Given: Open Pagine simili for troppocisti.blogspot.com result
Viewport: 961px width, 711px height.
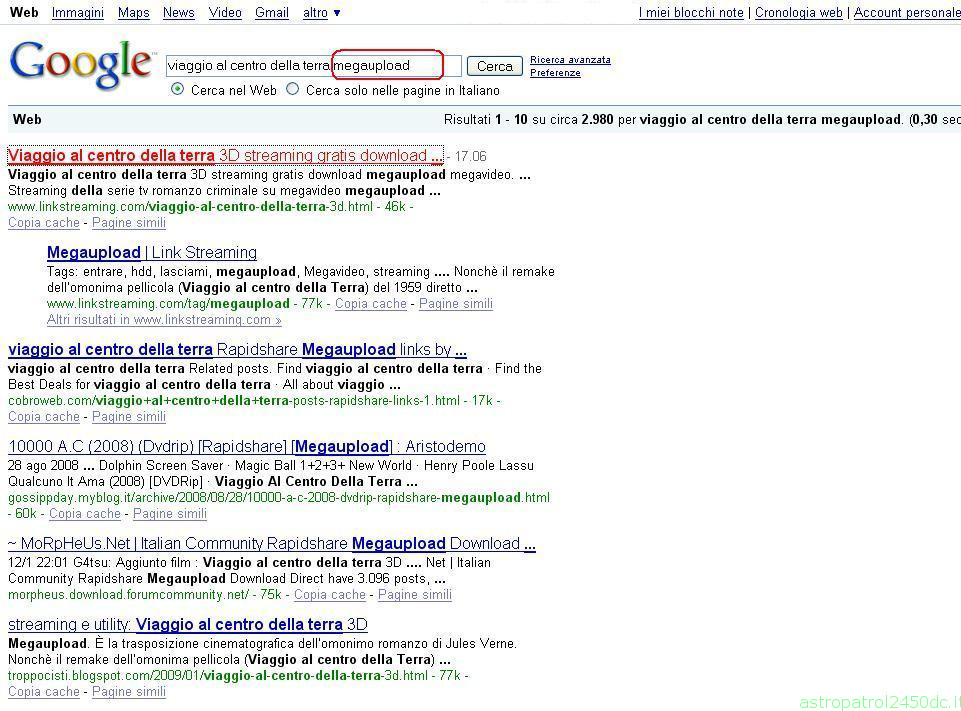Looking at the screenshot, I should [129, 692].
